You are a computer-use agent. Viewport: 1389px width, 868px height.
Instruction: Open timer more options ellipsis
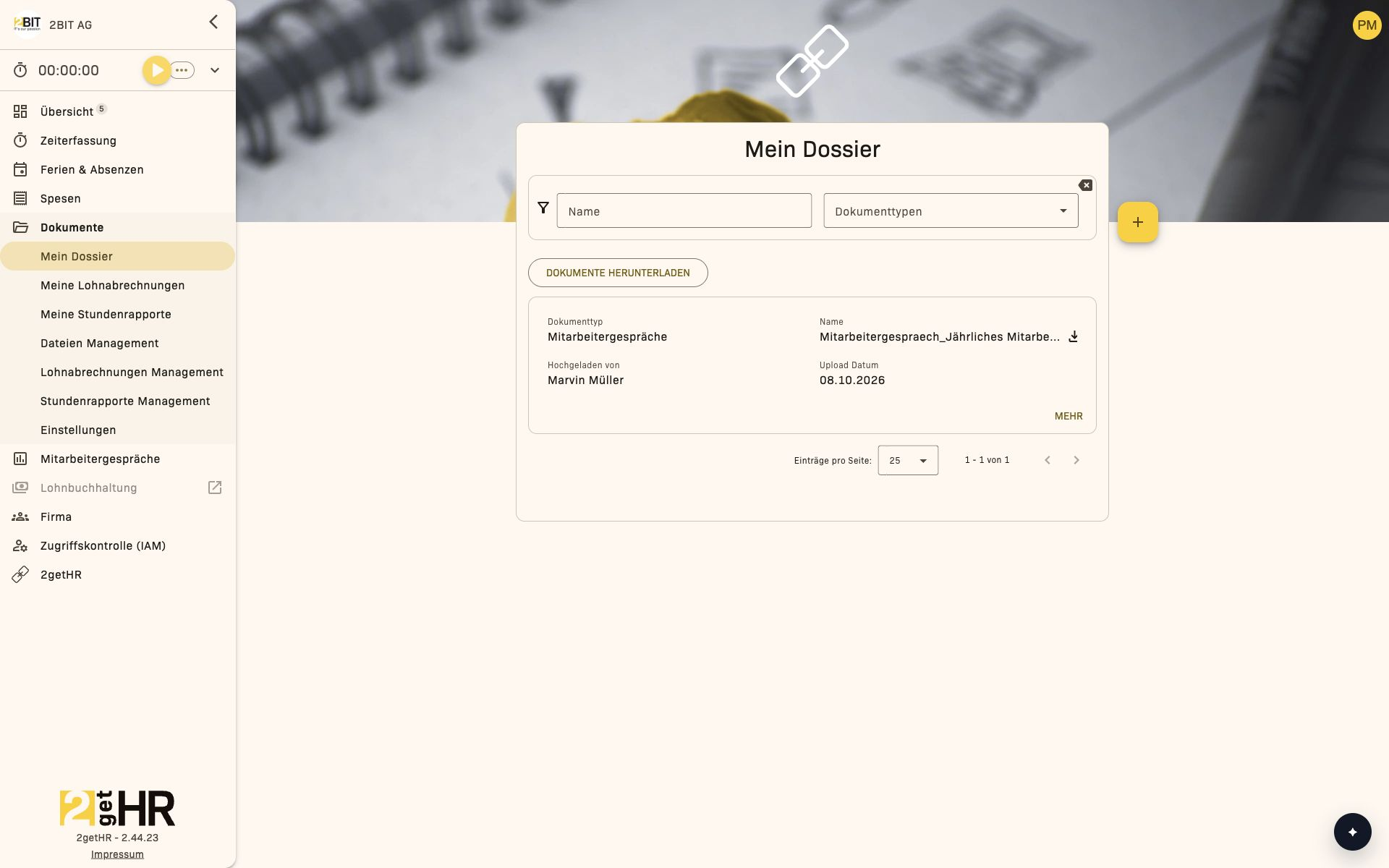click(182, 70)
